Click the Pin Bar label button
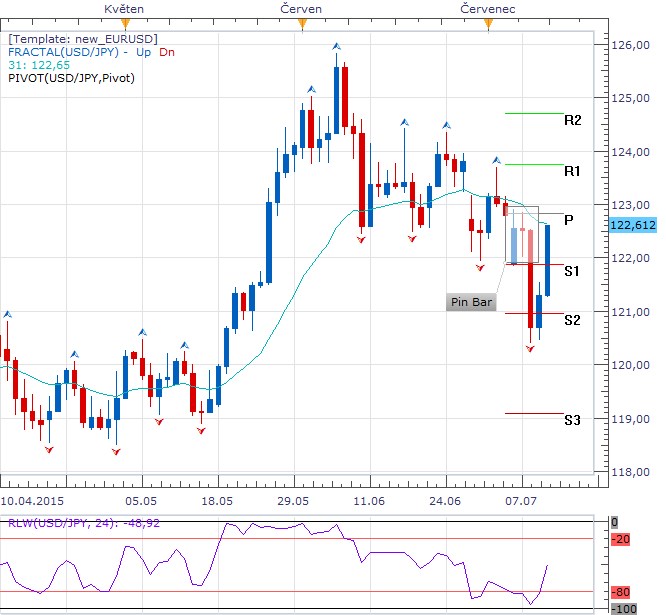This screenshot has height=615, width=666. 471,302
